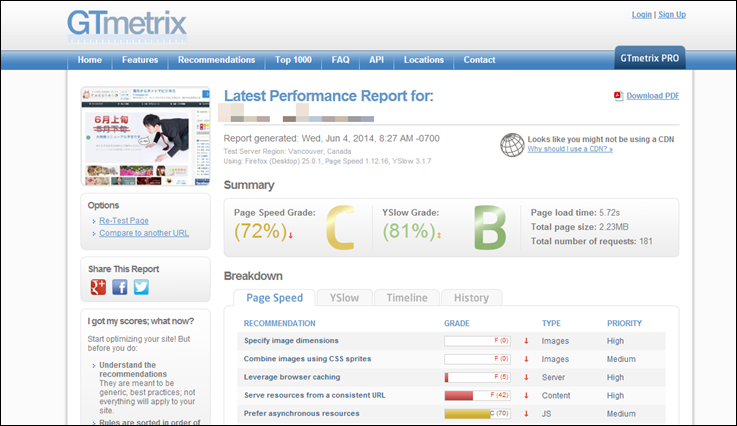Share the report on Facebook

120,287
